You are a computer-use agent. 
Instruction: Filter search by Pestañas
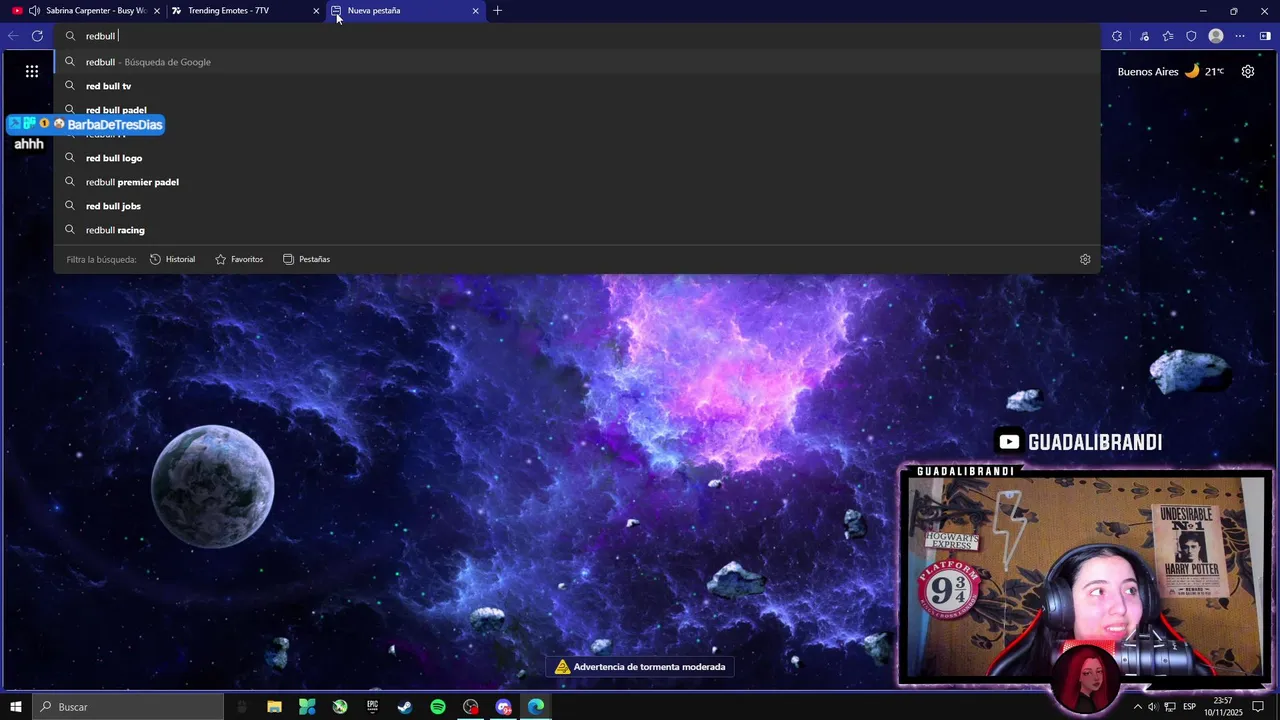[x=306, y=259]
